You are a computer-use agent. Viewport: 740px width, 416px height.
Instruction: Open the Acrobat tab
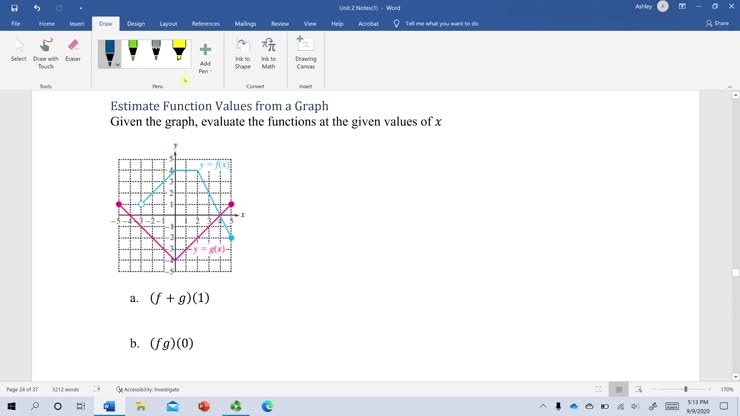click(369, 24)
